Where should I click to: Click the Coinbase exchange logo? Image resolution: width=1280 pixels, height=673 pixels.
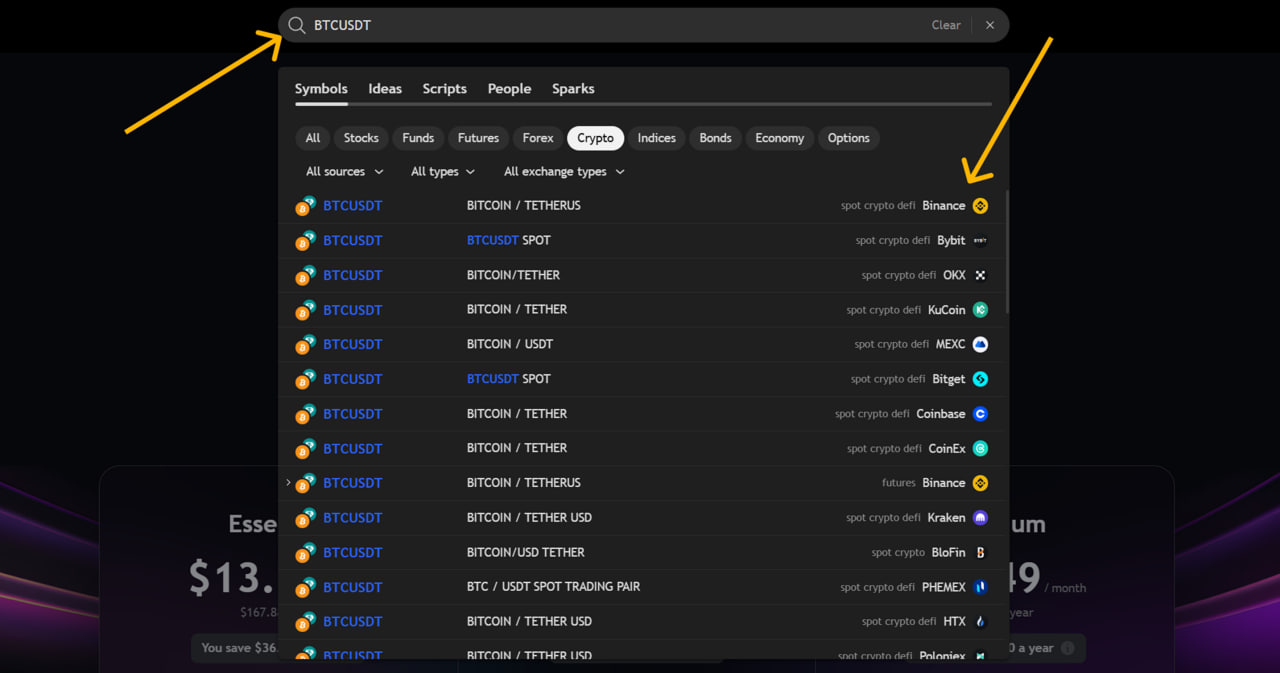980,414
